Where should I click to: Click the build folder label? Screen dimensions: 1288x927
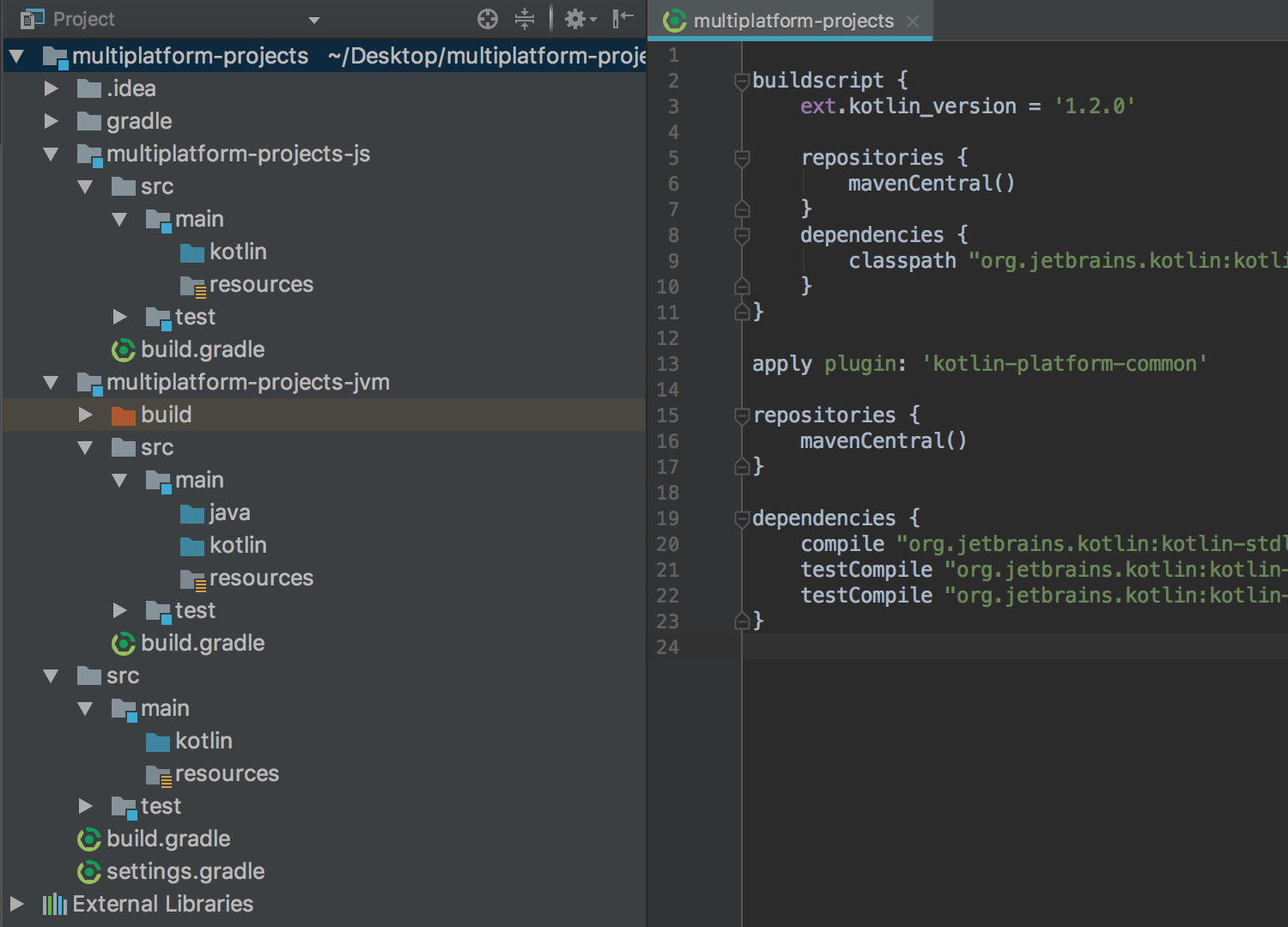tap(167, 415)
